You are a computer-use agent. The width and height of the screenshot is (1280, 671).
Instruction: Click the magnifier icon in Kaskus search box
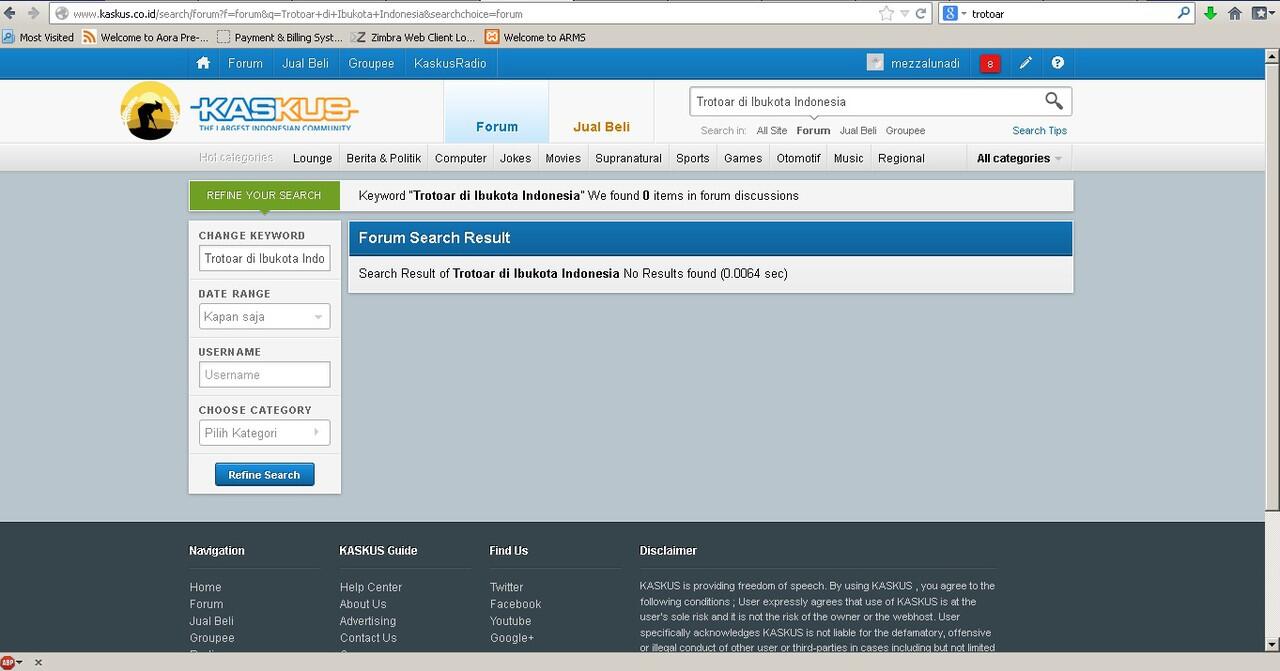pos(1054,101)
